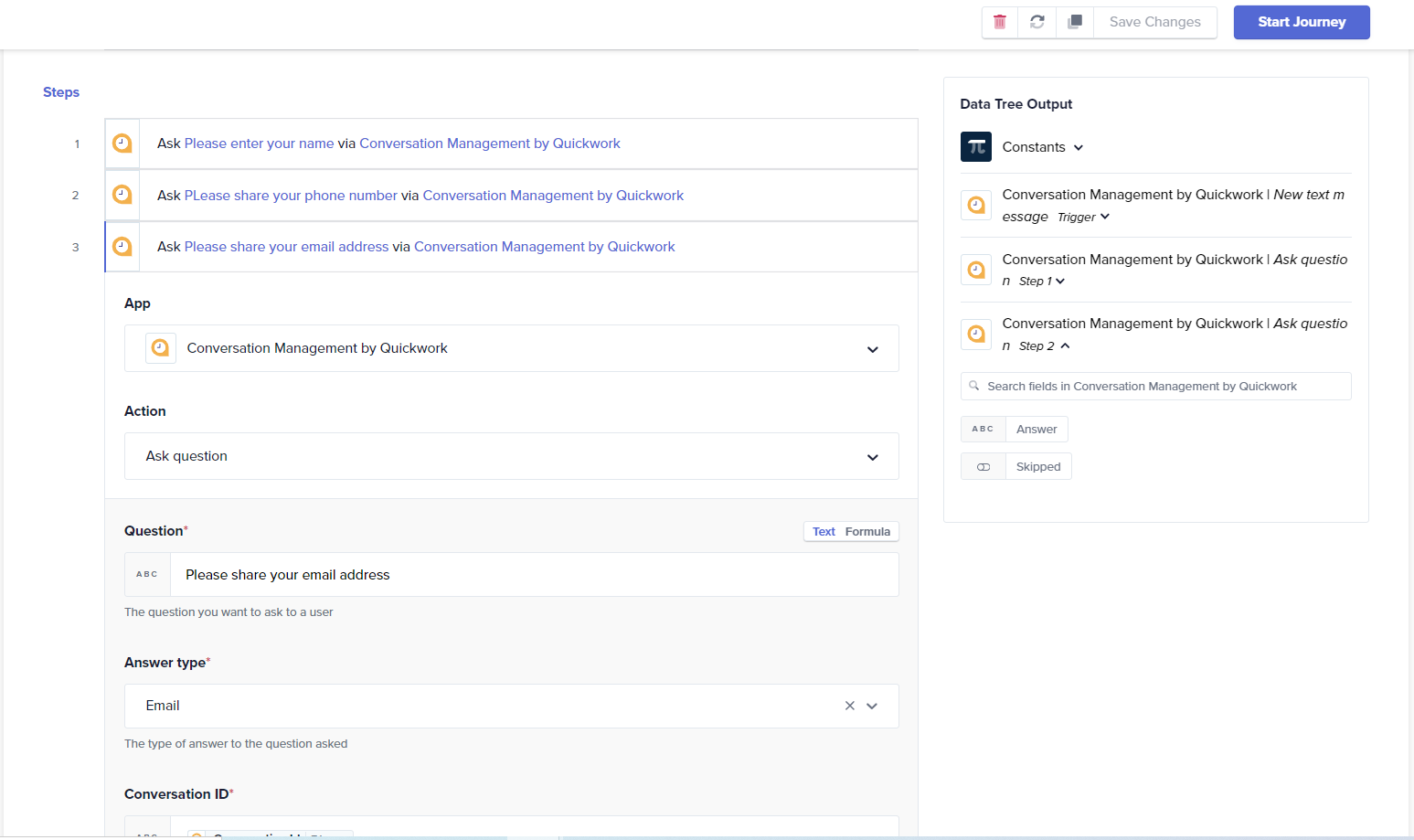Switch Question field to Text mode
The image size is (1414, 840).
pos(824,532)
